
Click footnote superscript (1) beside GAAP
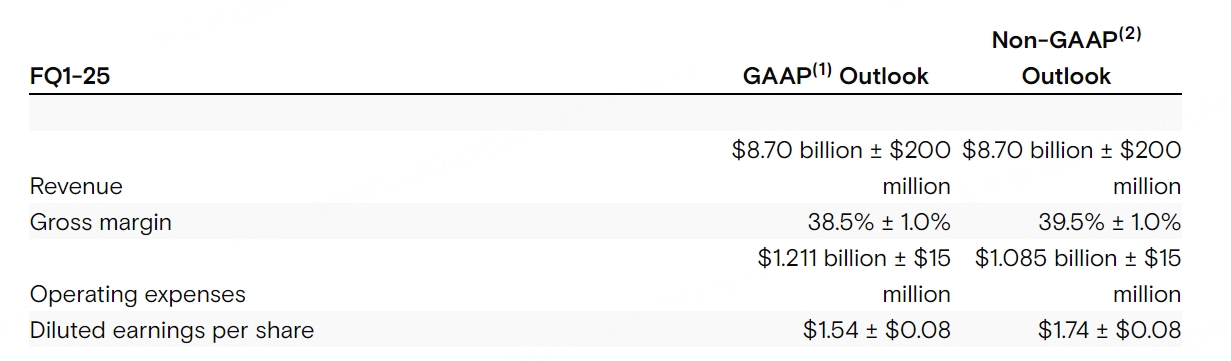click(x=820, y=69)
